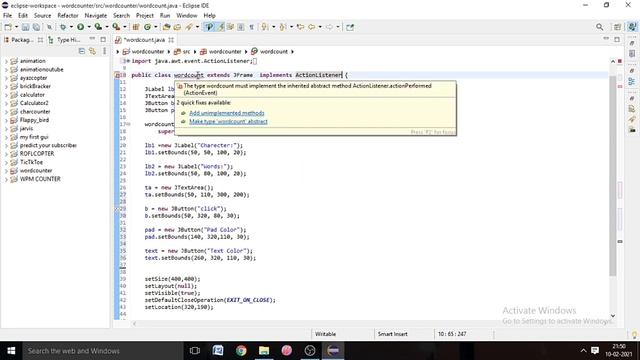Expand the animation project
Screen dimensions: 640x360
[6, 61]
